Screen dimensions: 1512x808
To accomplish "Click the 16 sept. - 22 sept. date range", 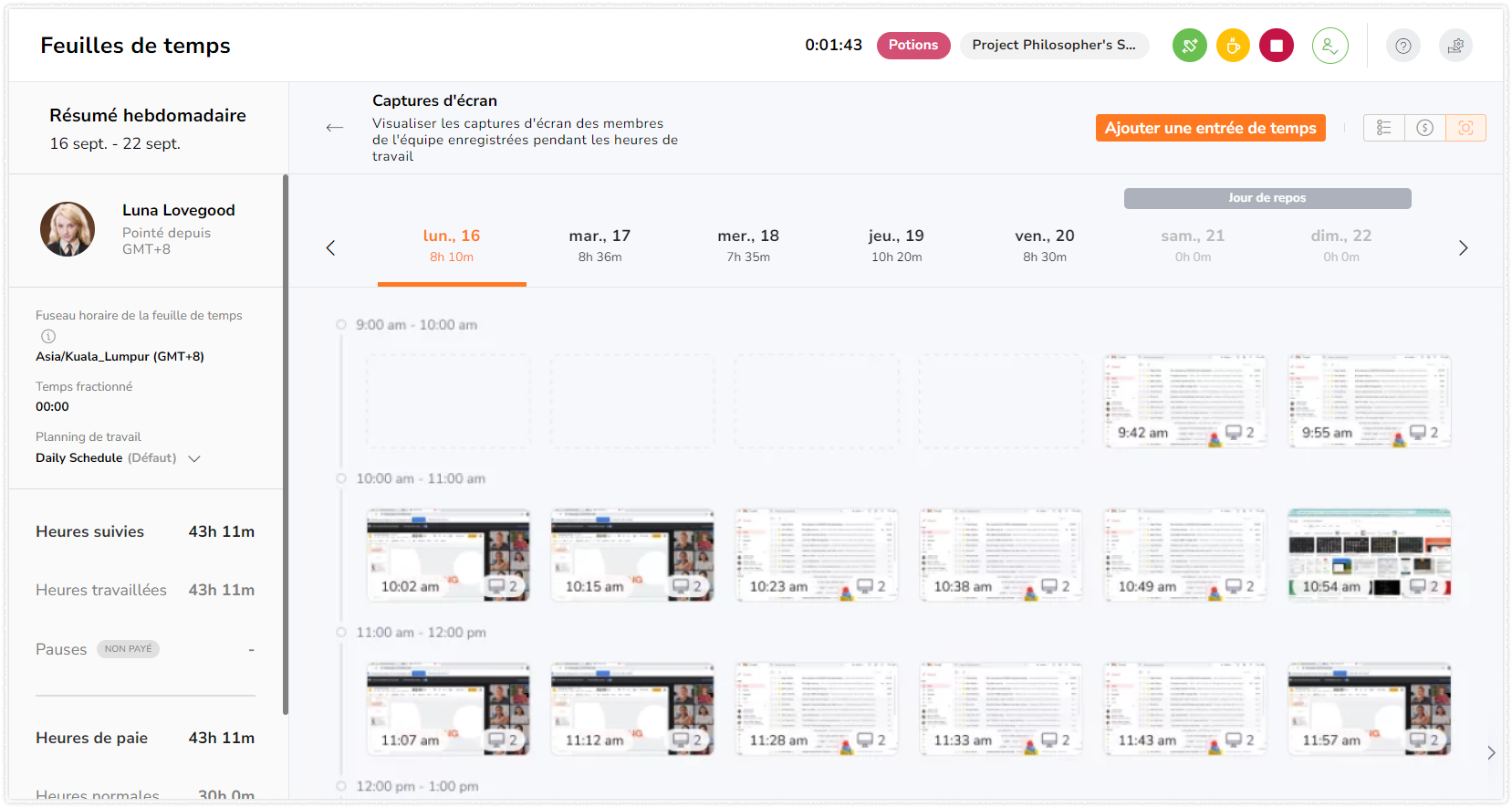I will point(115,143).
